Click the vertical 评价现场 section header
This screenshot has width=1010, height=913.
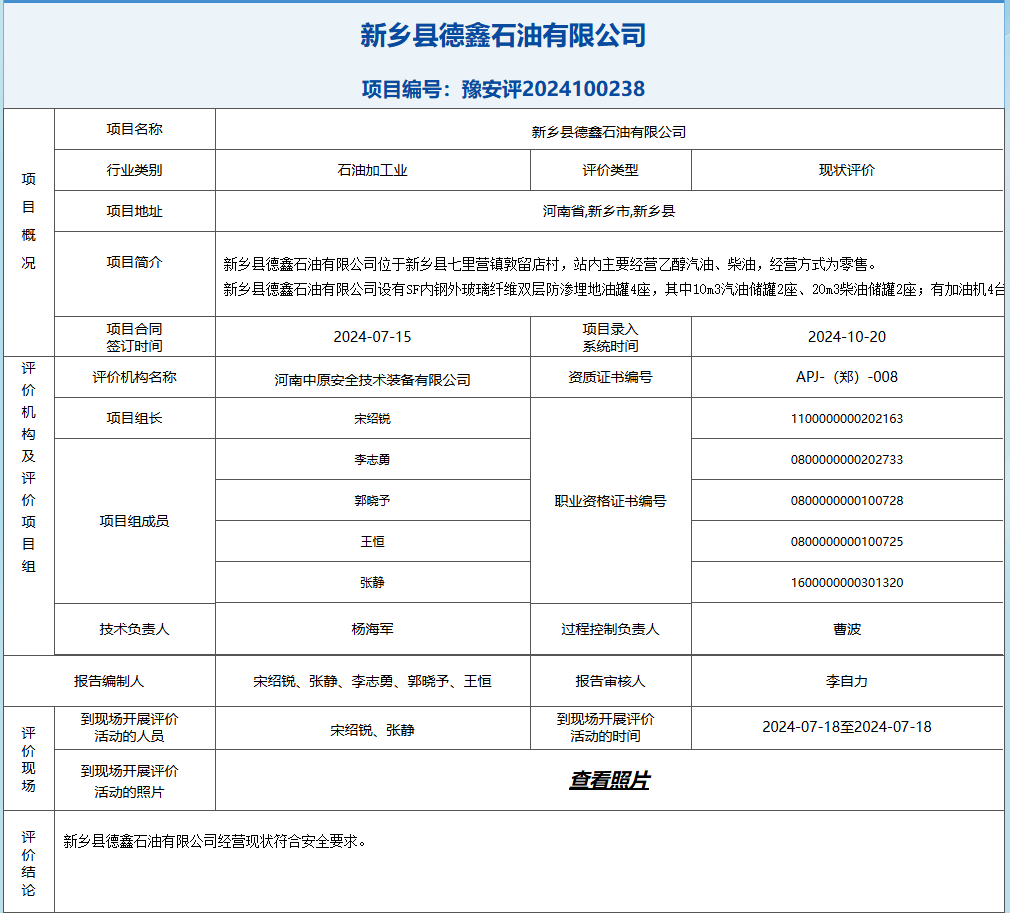point(28,759)
